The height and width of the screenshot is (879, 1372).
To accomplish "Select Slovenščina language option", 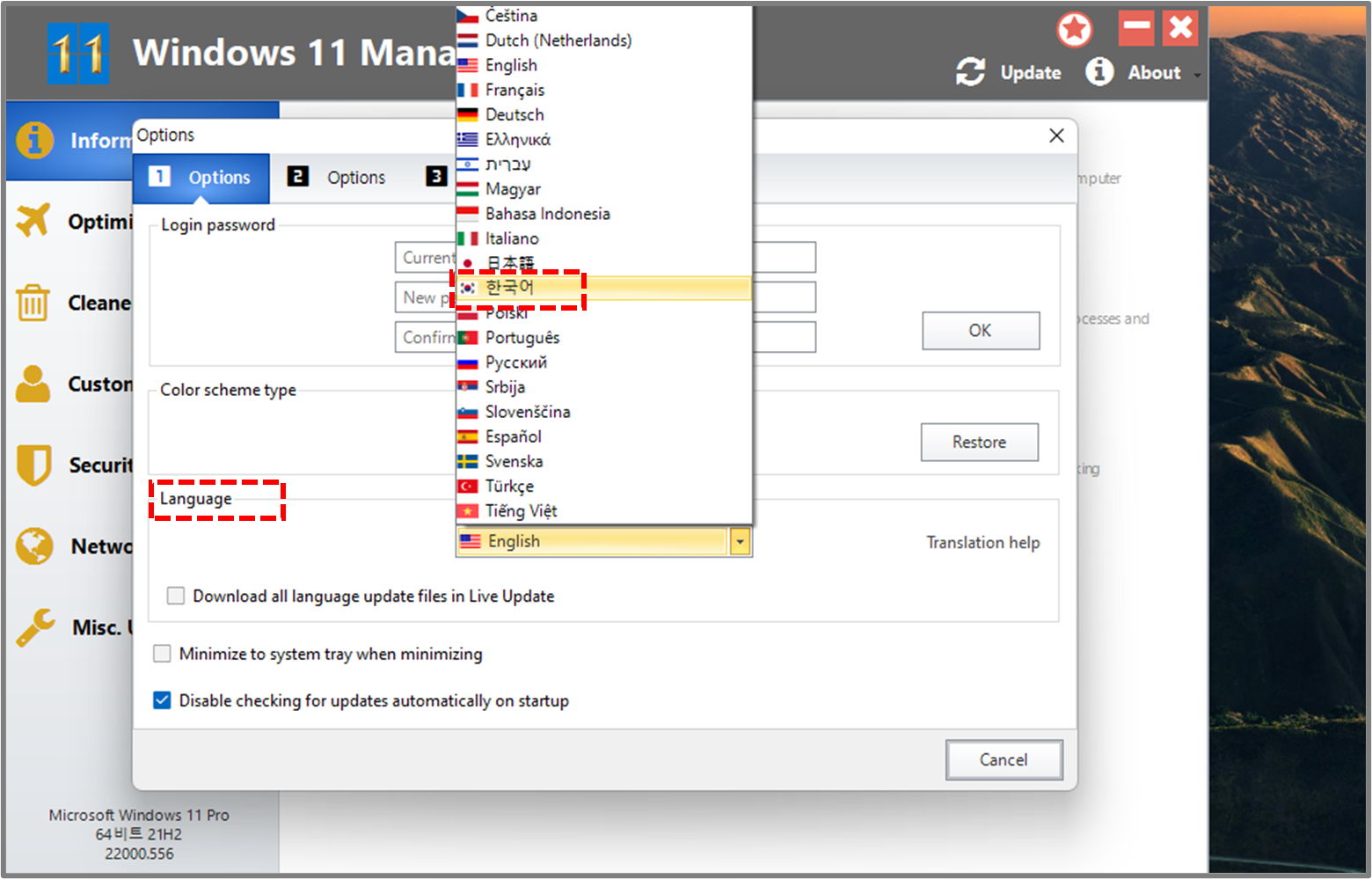I will [603, 412].
